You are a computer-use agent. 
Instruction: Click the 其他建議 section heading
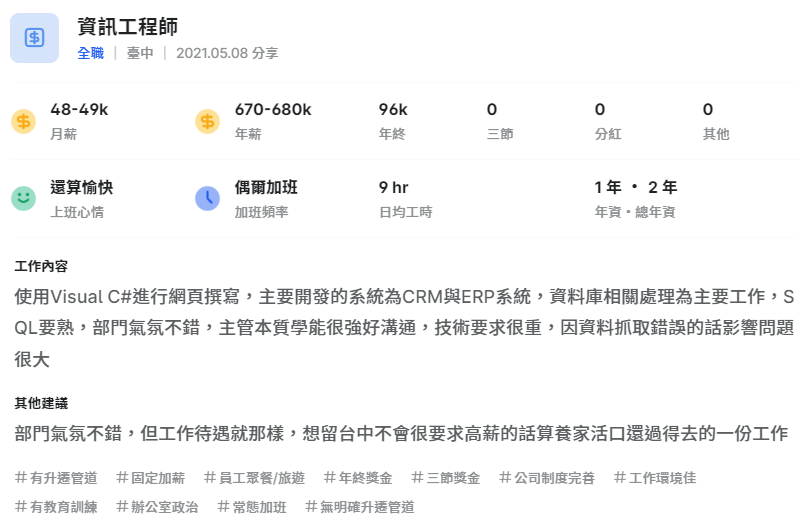[41, 403]
